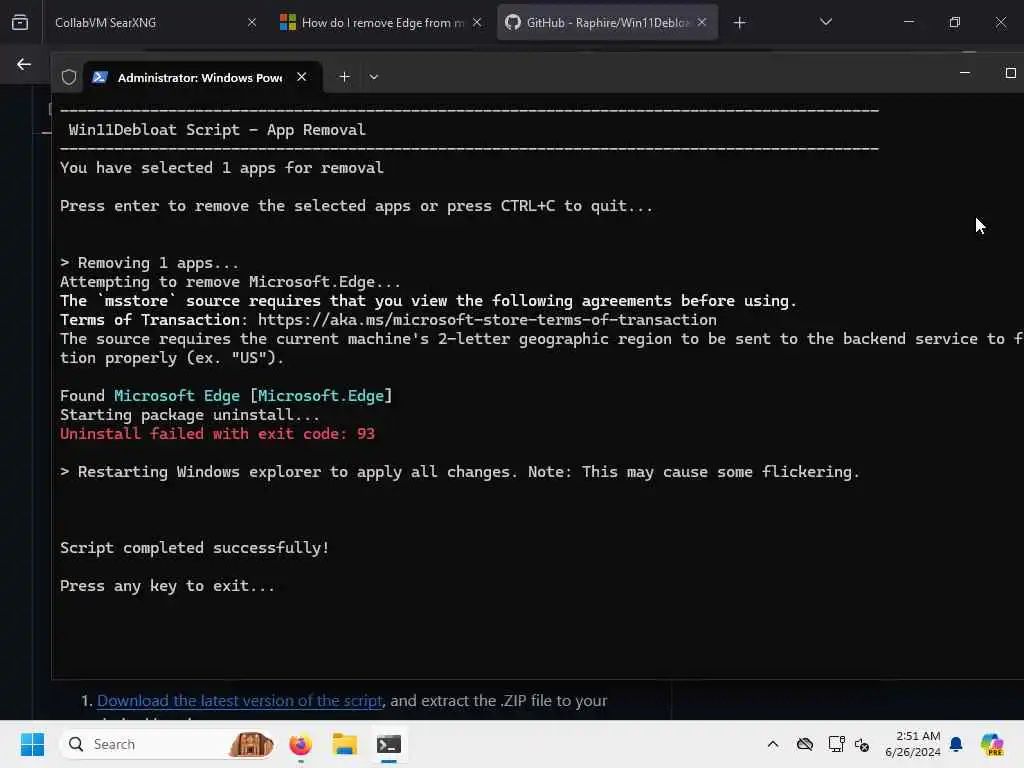The image size is (1024, 768).
Task: Click the search highlight image in the taskbar
Action: (251, 744)
